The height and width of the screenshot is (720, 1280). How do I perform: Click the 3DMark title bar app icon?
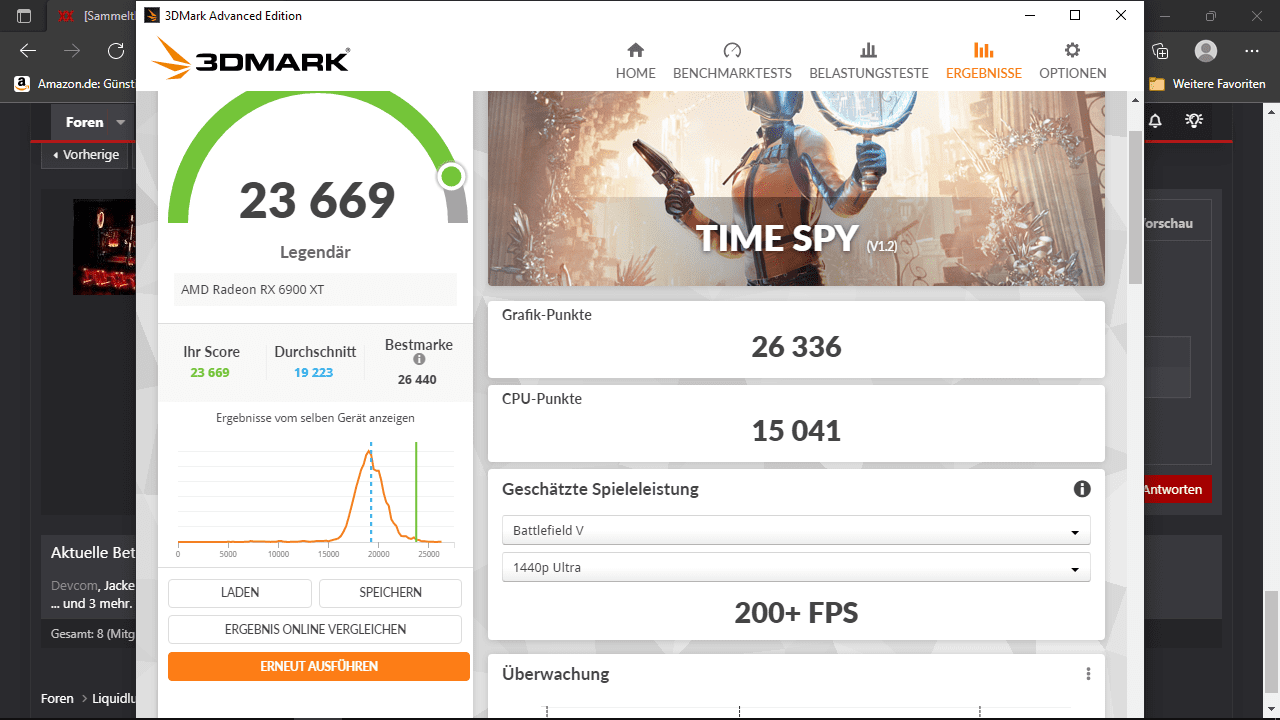pyautogui.click(x=152, y=15)
